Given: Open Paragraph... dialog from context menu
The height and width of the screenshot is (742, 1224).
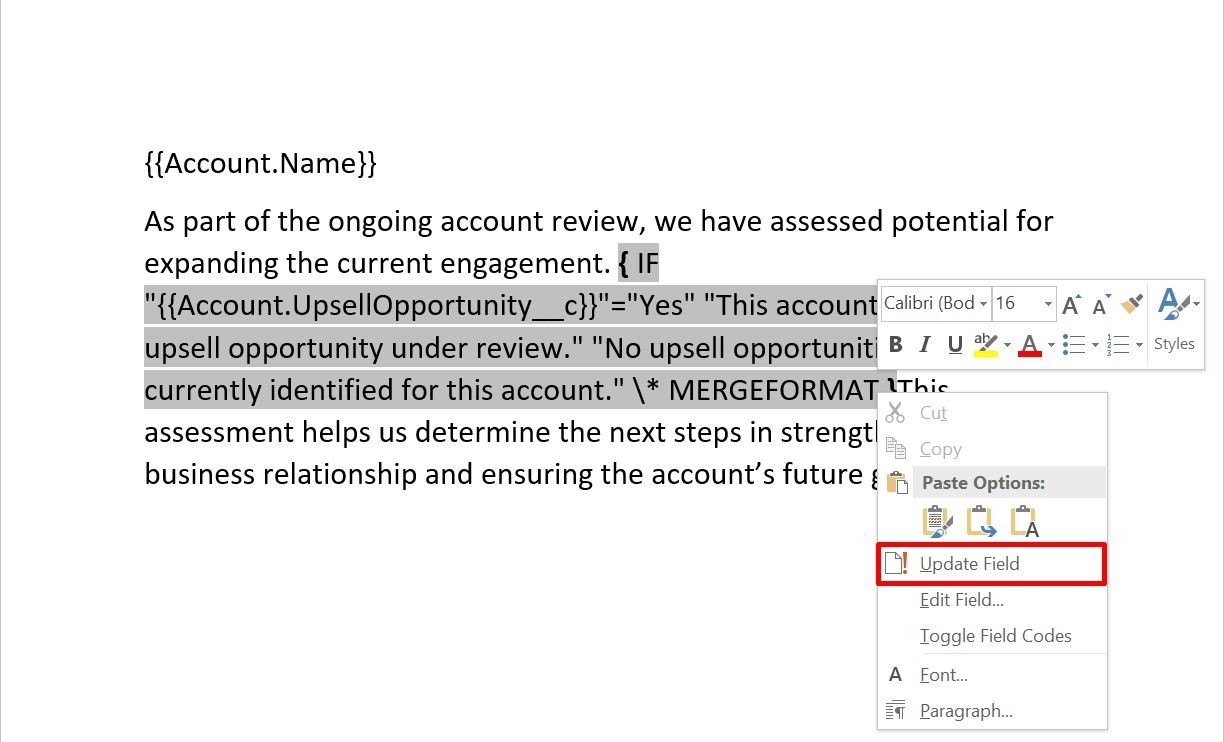Looking at the screenshot, I should pos(992,711).
